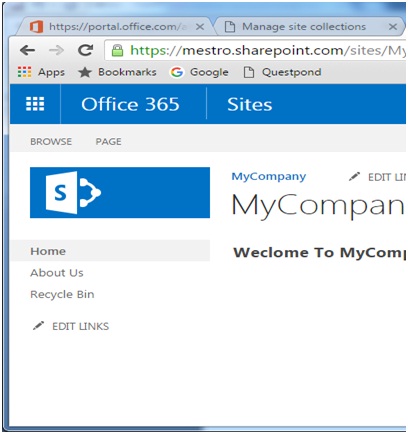Click the address bar URL field

click(255, 51)
